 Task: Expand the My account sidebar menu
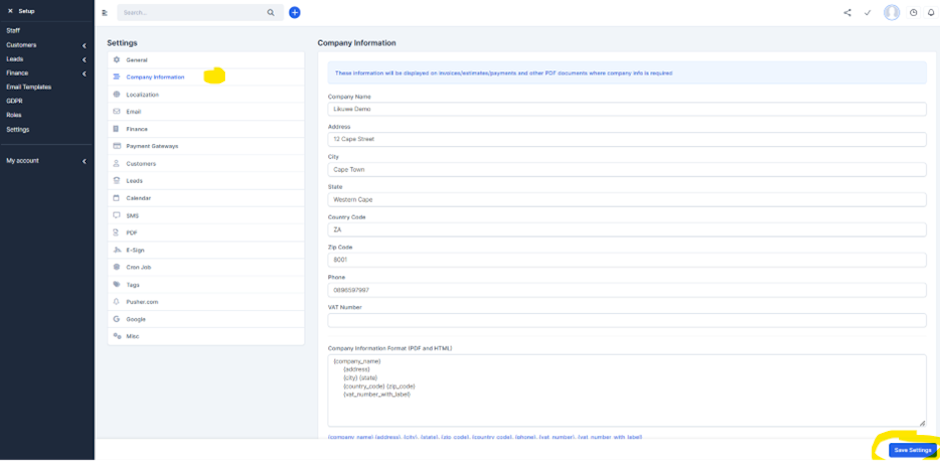click(84, 161)
